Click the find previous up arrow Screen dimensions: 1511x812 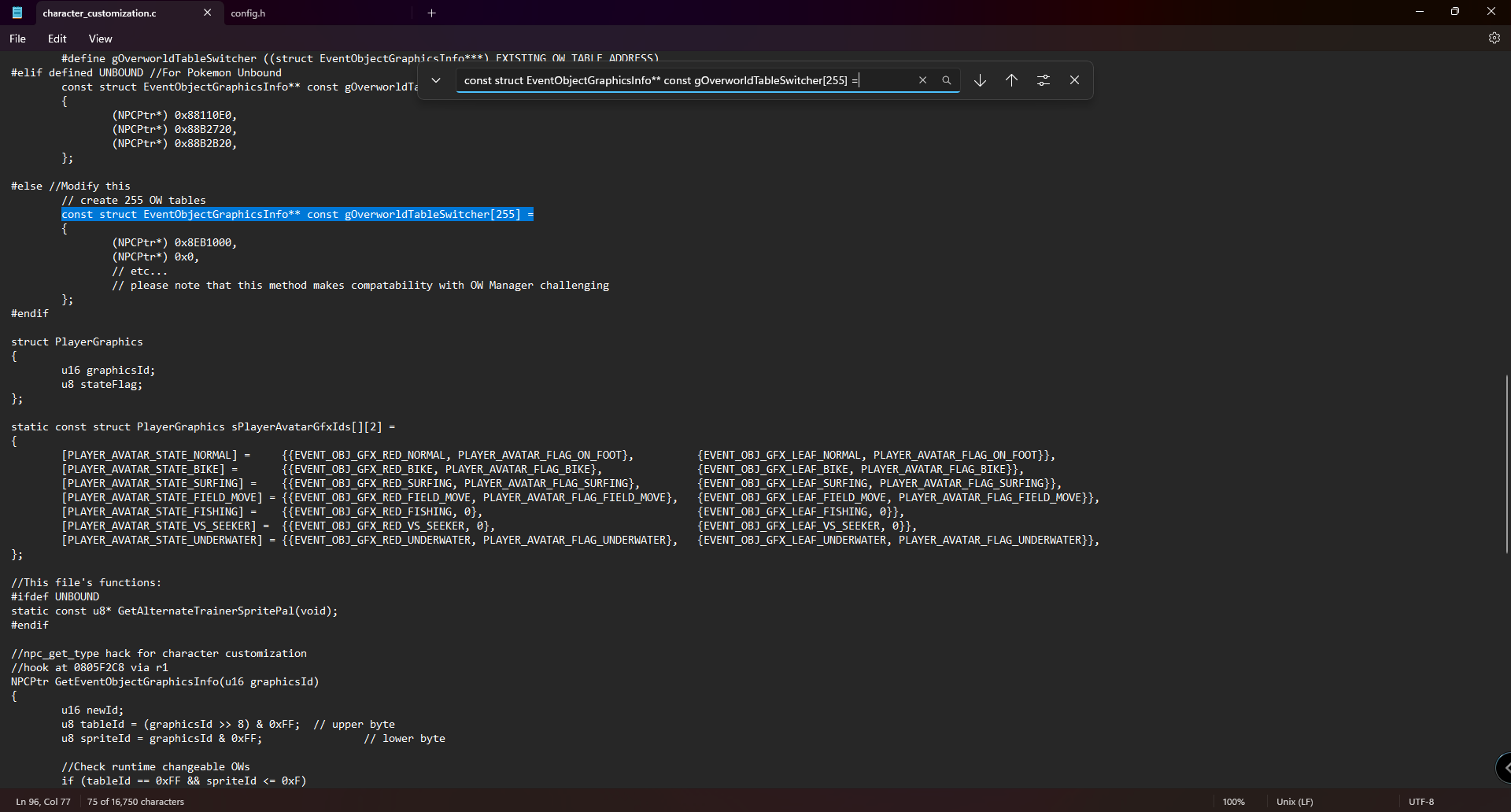pyautogui.click(x=1011, y=80)
